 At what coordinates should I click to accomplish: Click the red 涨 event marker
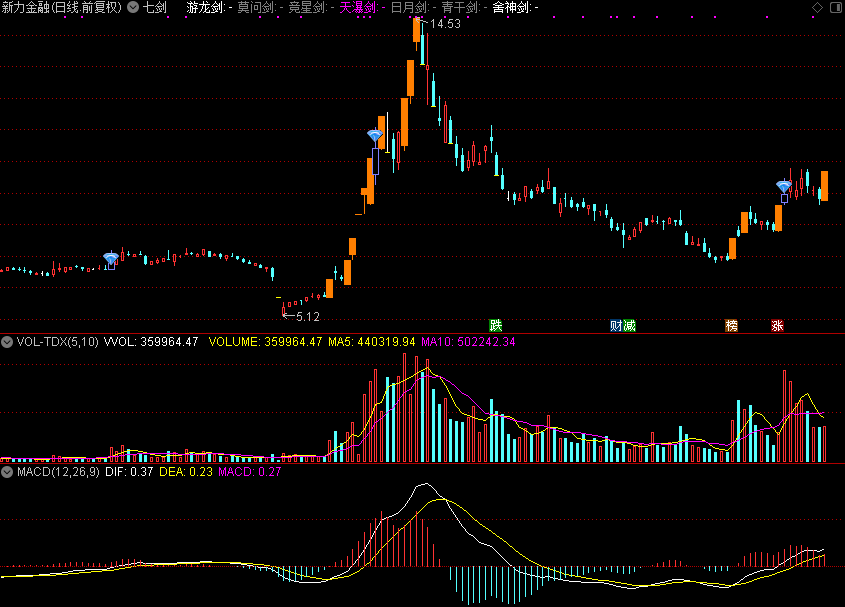tap(777, 326)
